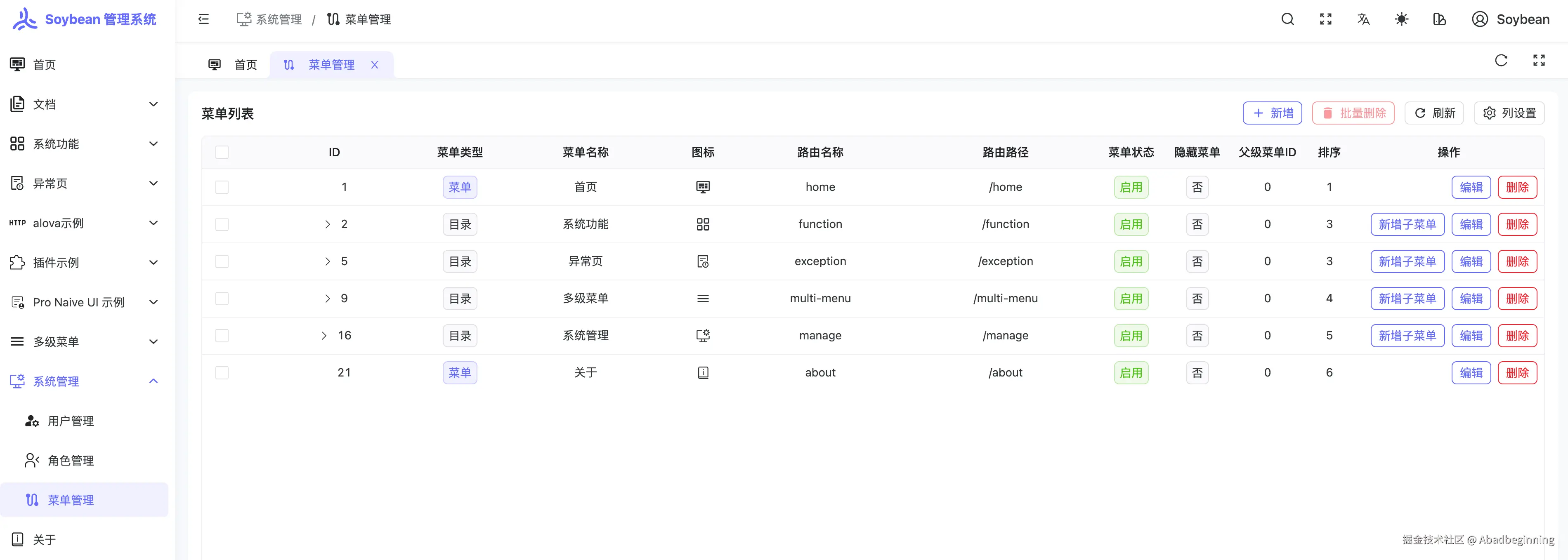Screen dimensions: 1568x560
Task: Collapse the sidebar with fold icon
Action: coord(204,19)
